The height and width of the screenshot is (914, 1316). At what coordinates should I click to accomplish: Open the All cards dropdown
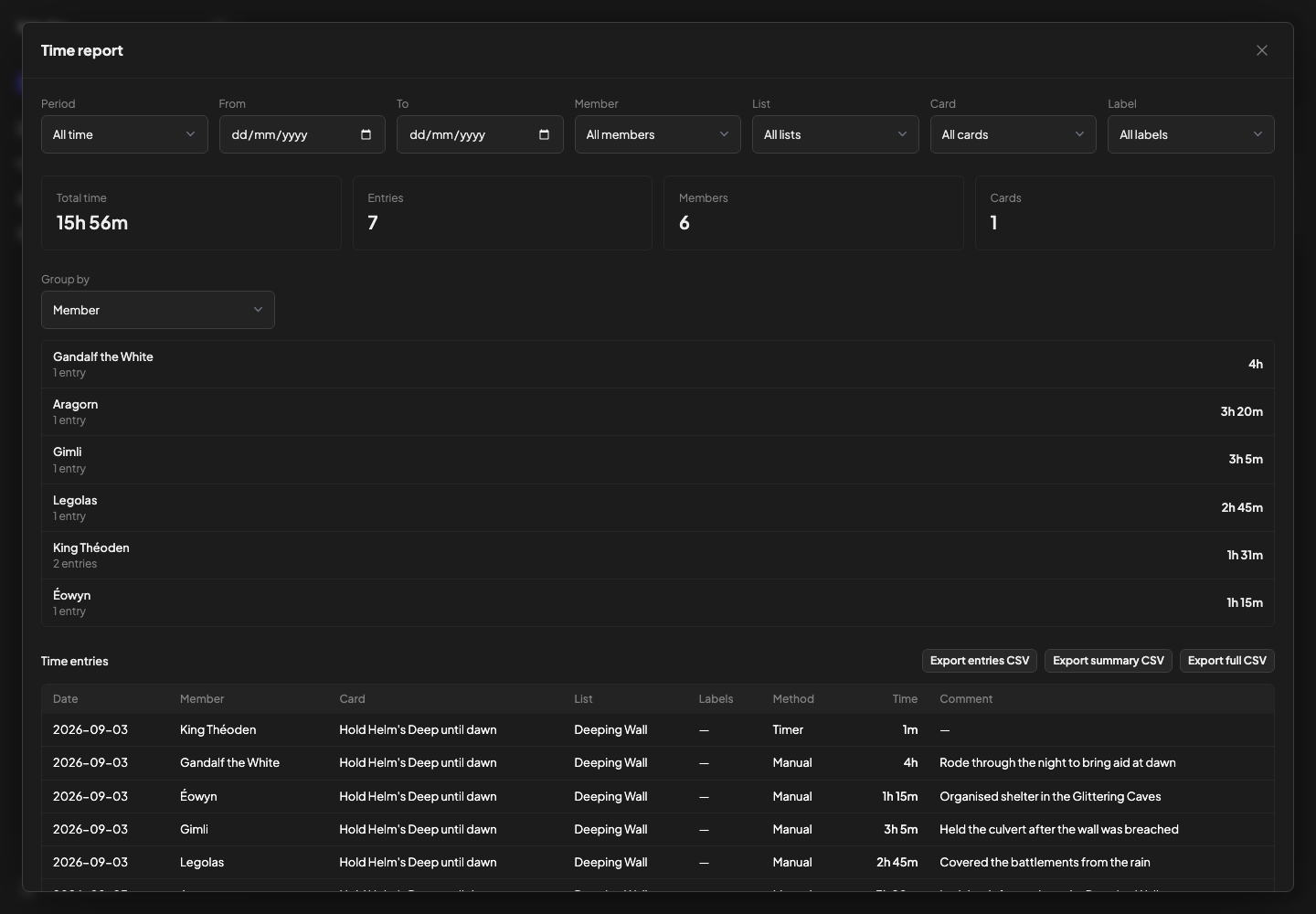click(x=1014, y=134)
